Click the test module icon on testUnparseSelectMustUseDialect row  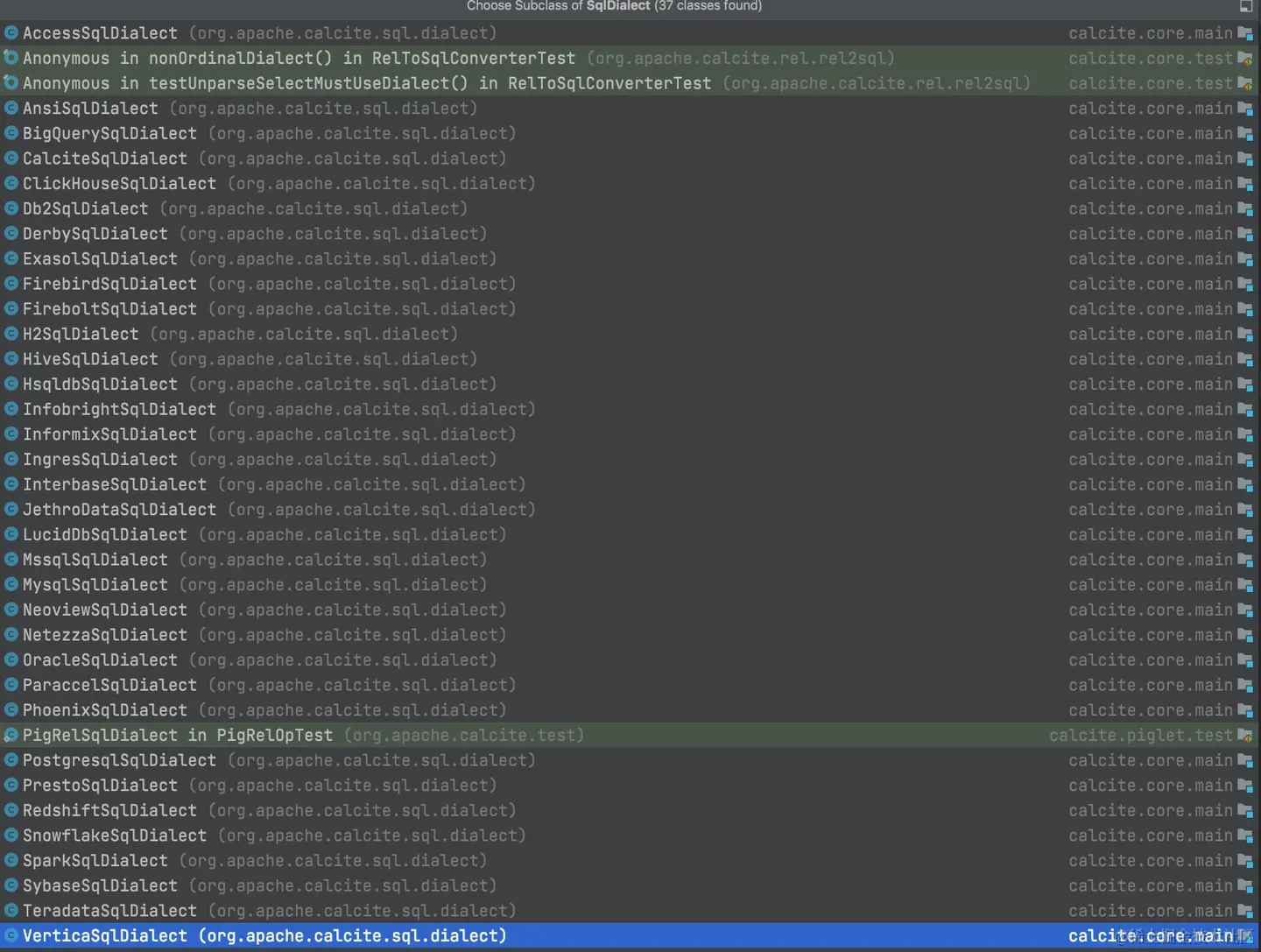tap(1245, 83)
